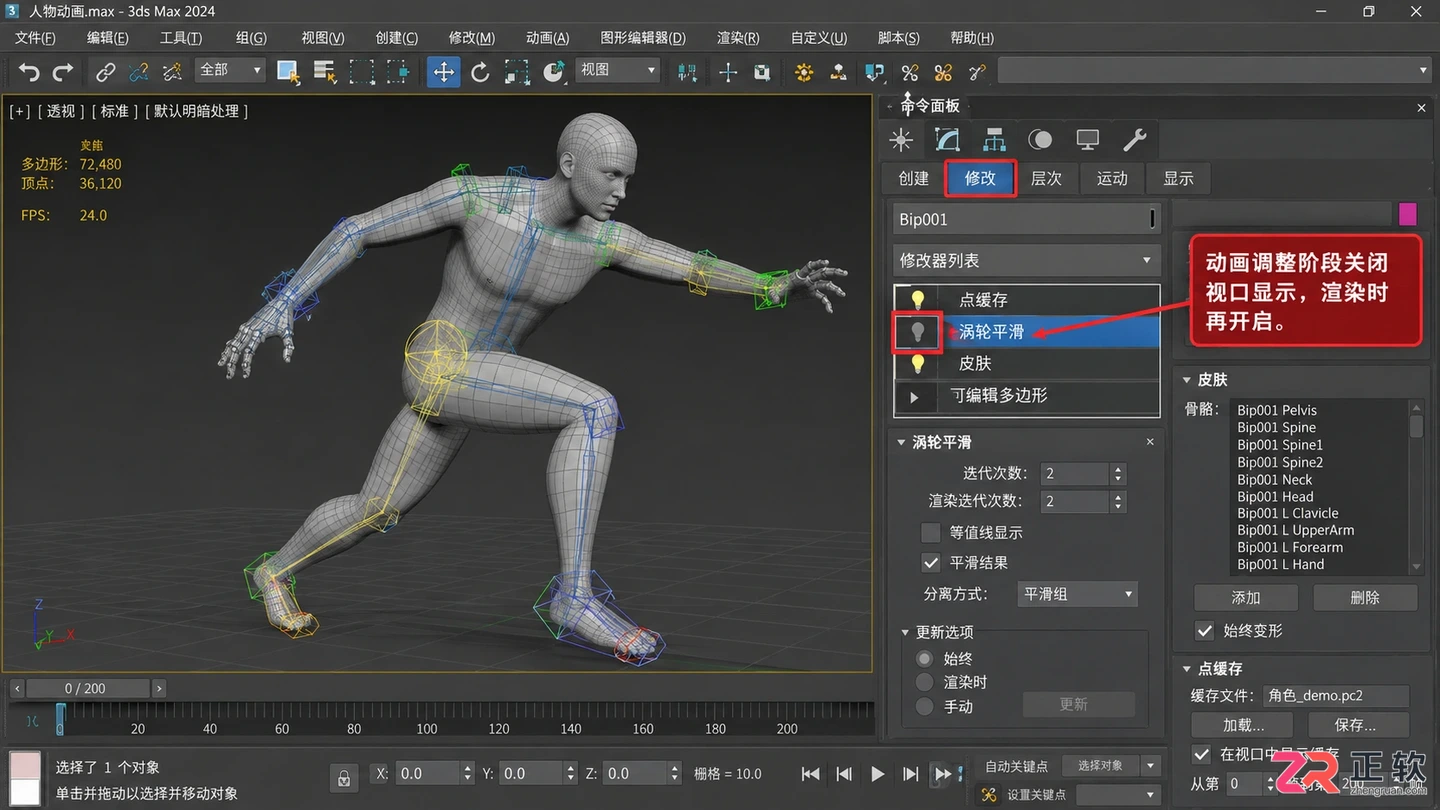
Task: Toggle the 涡轮平滑 modifier light bulb
Action: [917, 332]
